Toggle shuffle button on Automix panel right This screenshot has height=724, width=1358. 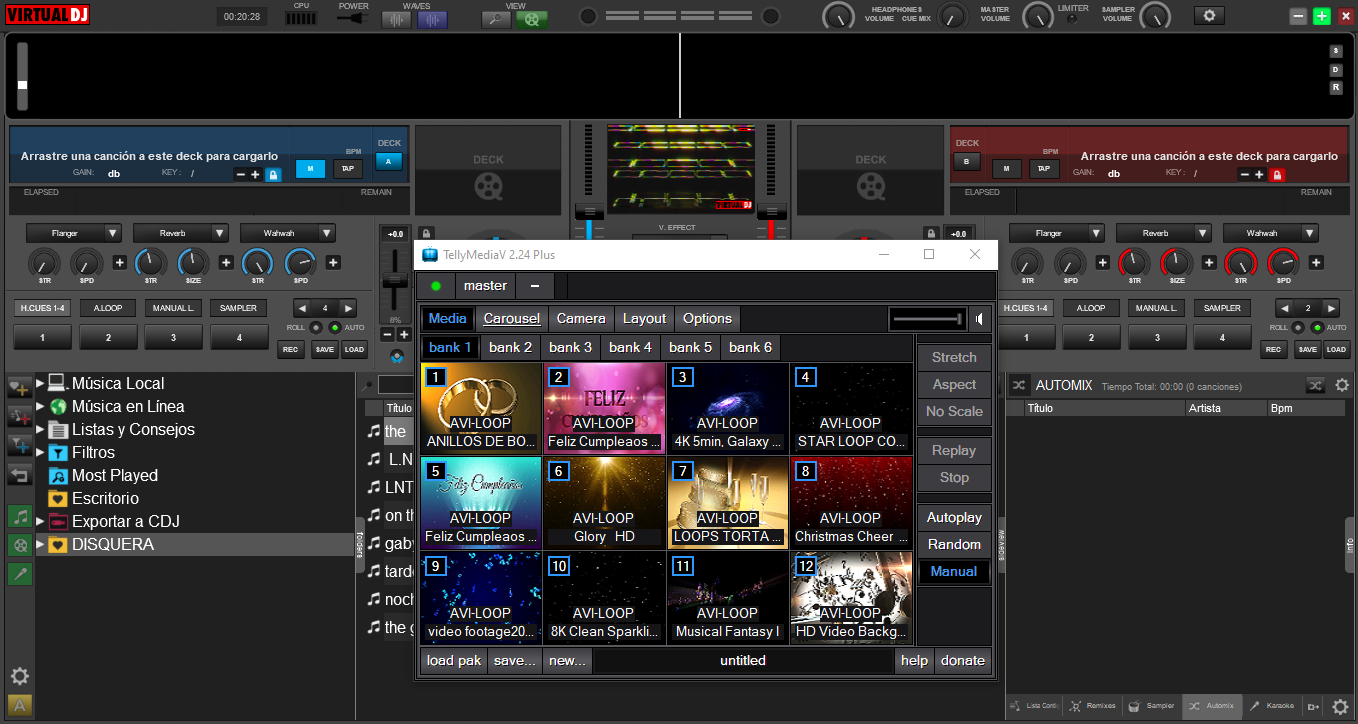click(1315, 385)
